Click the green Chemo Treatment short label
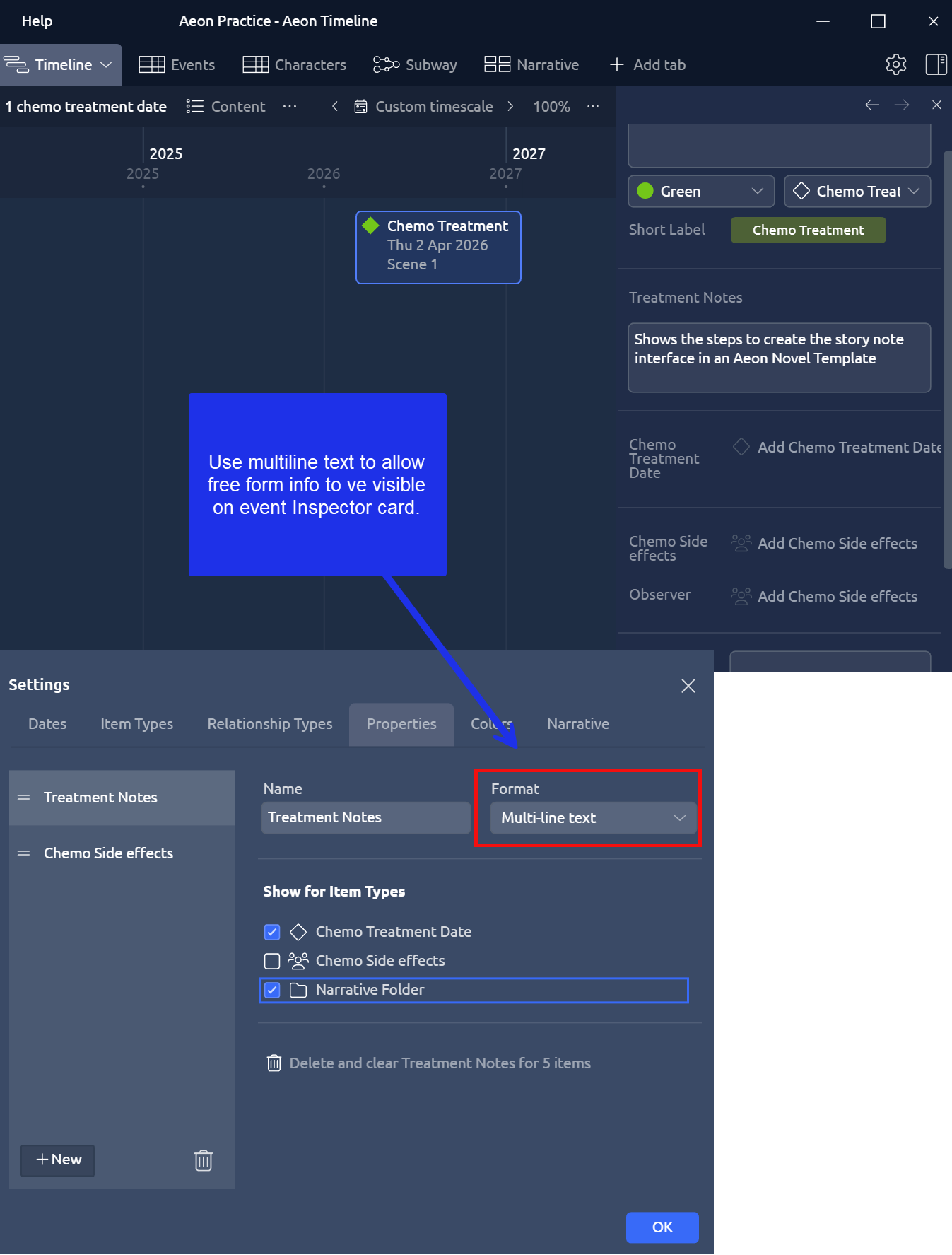 (x=808, y=230)
